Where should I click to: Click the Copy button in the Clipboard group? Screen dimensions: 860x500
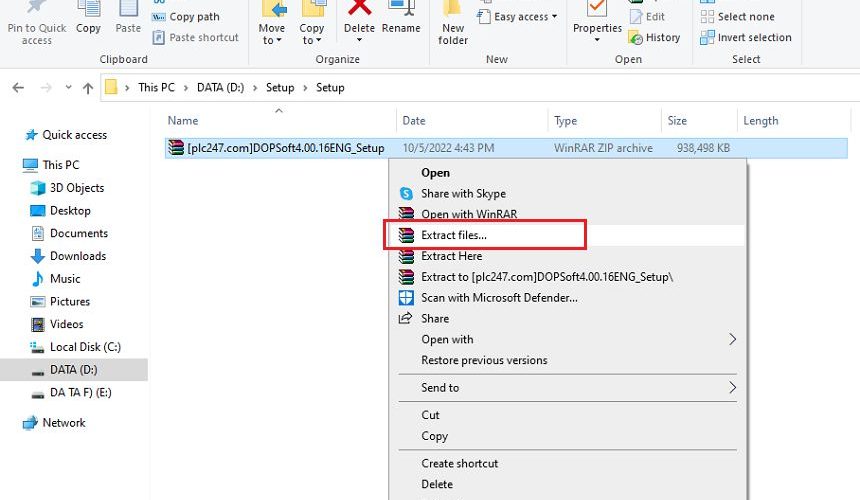pyautogui.click(x=88, y=18)
